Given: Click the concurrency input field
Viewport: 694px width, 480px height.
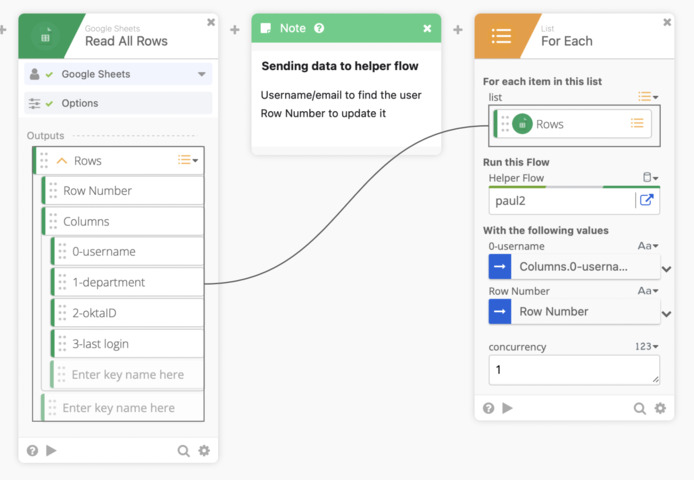Looking at the screenshot, I should tap(574, 370).
